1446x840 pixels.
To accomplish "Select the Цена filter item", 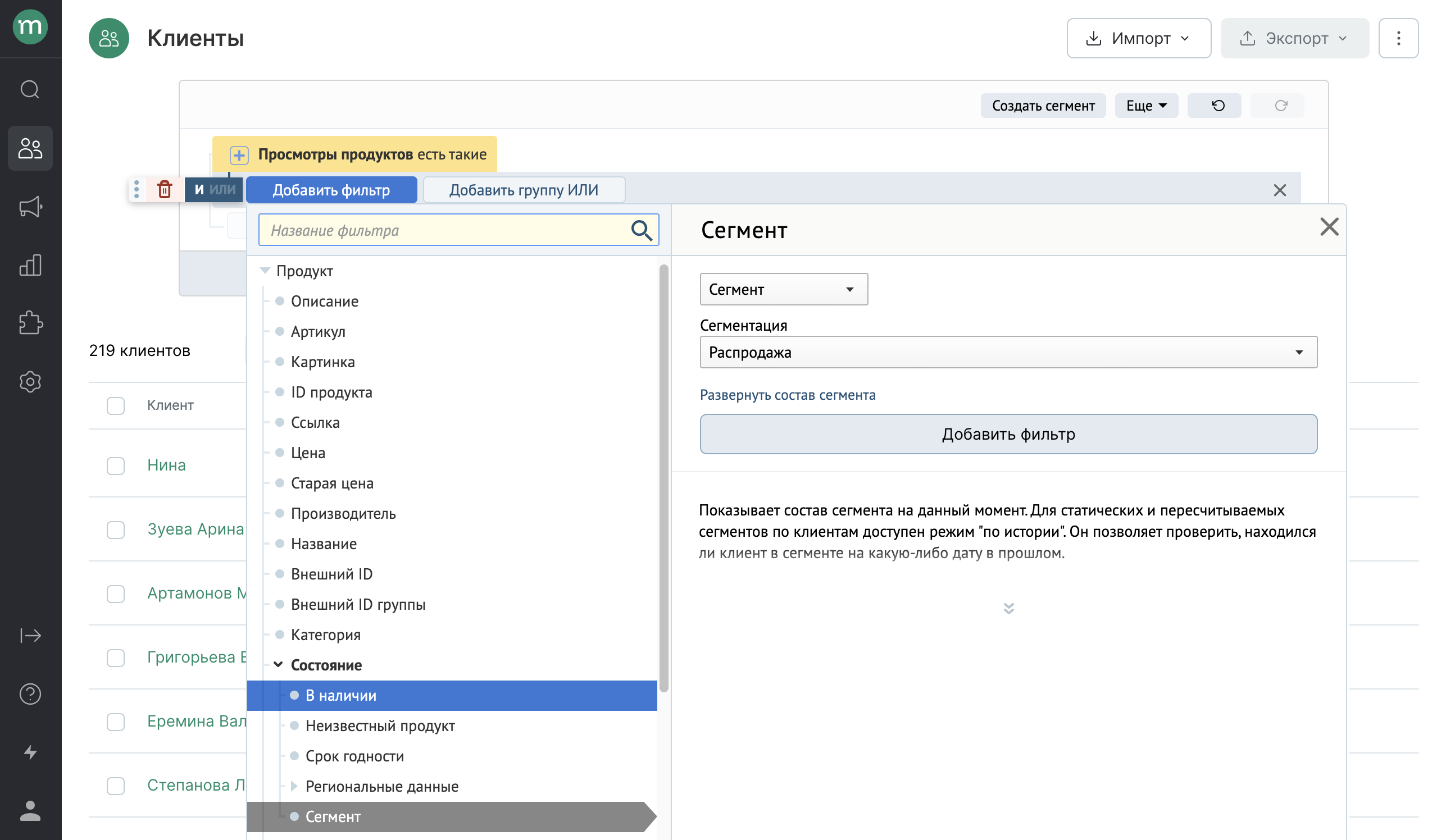I will coord(308,453).
